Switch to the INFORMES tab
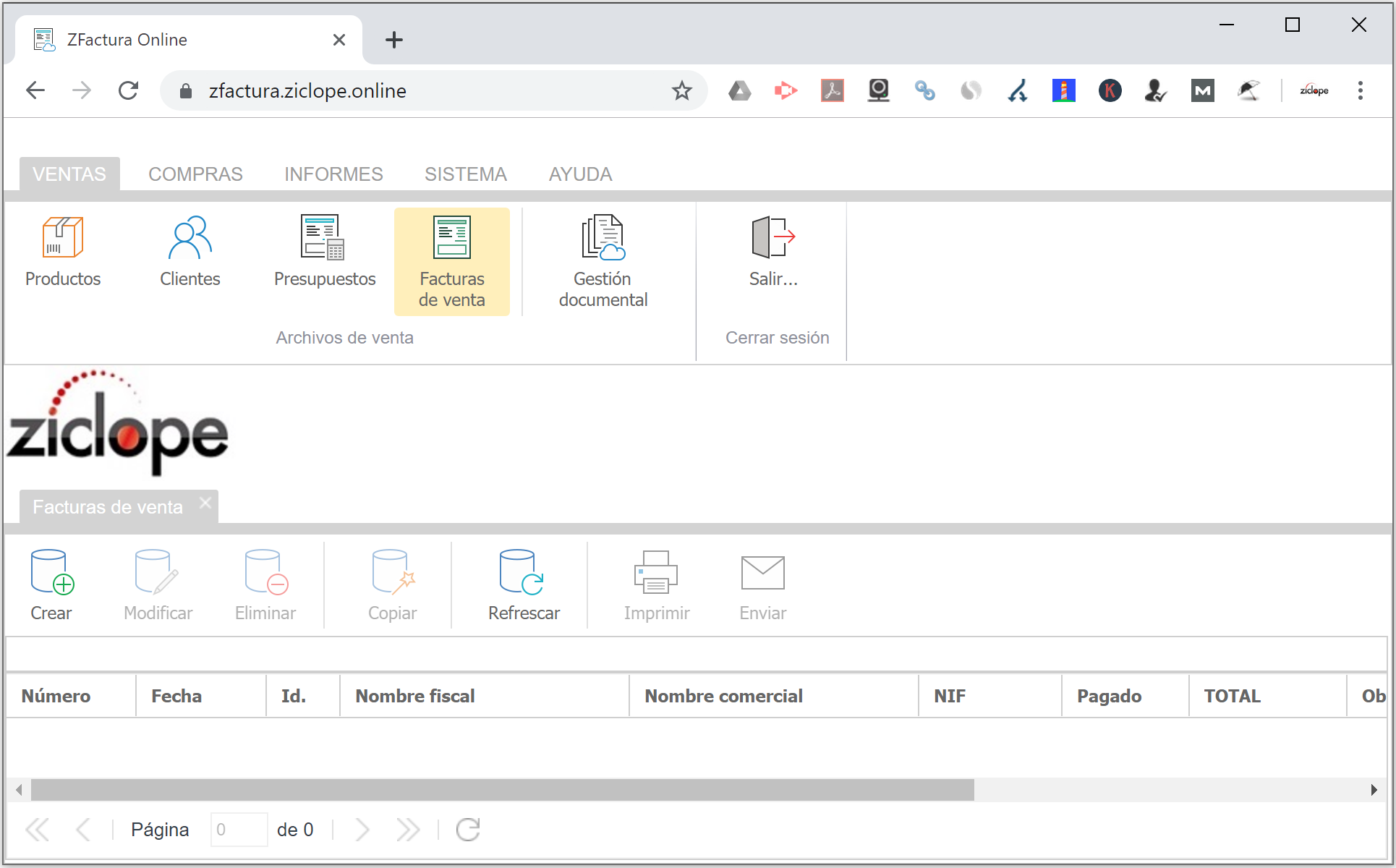The width and height of the screenshot is (1396, 868). point(333,174)
